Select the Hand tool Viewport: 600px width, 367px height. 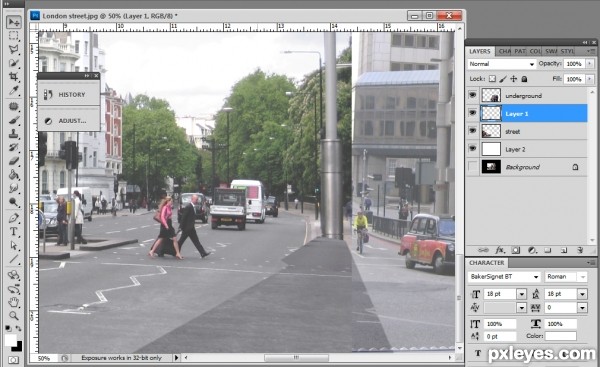click(13, 302)
